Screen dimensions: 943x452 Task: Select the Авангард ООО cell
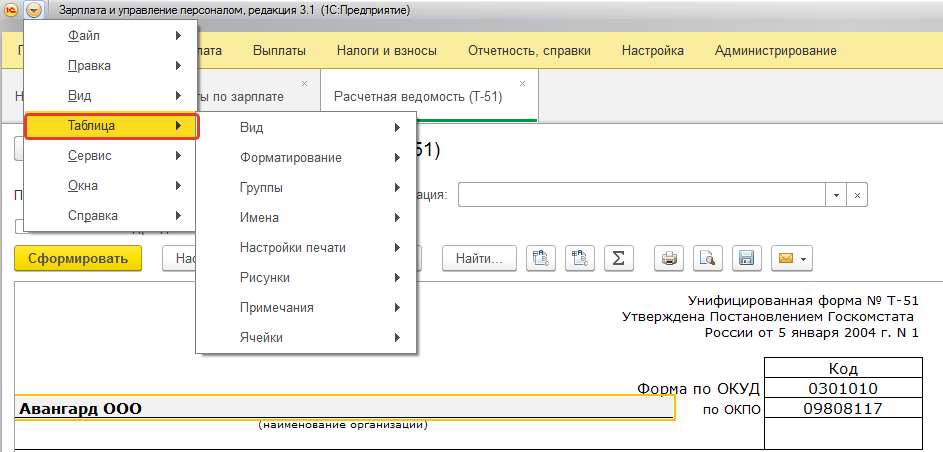coord(344,409)
